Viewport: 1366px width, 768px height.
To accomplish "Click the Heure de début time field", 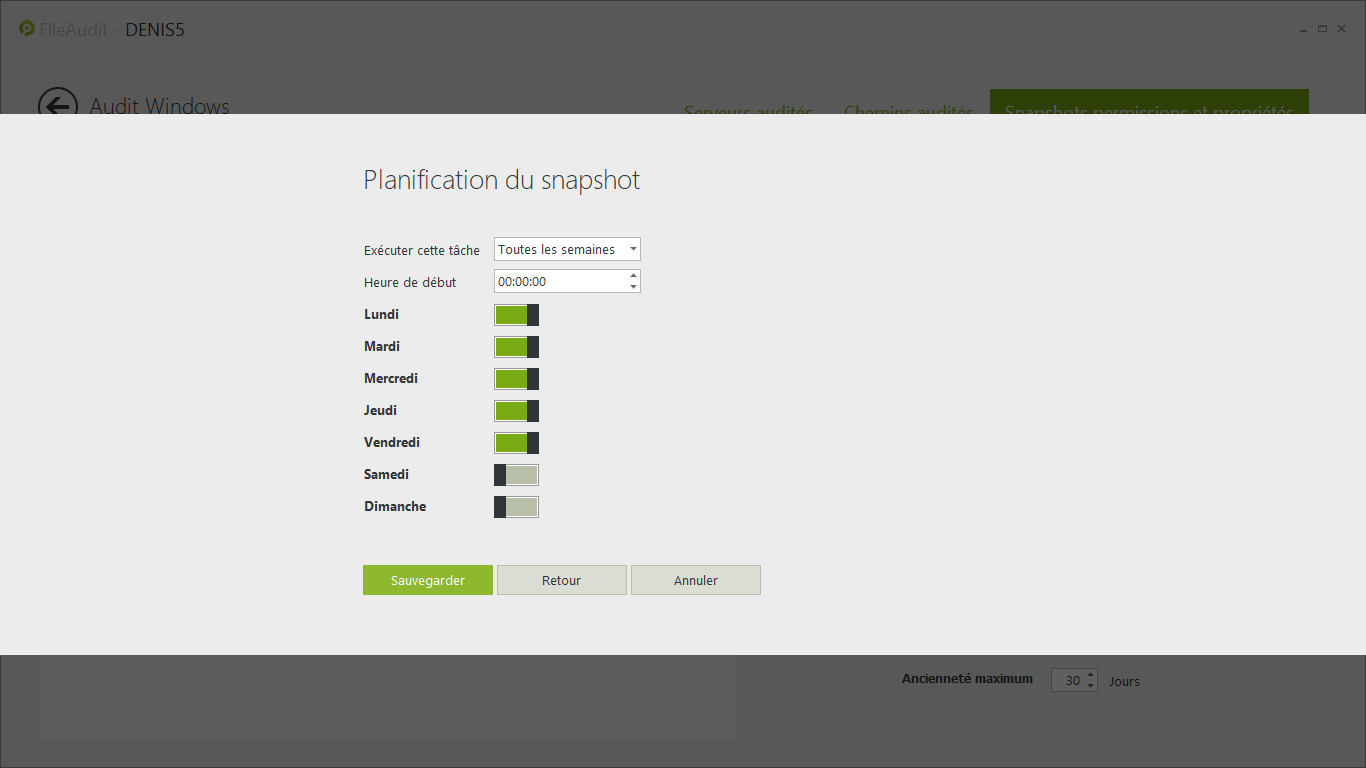I will click(x=560, y=282).
